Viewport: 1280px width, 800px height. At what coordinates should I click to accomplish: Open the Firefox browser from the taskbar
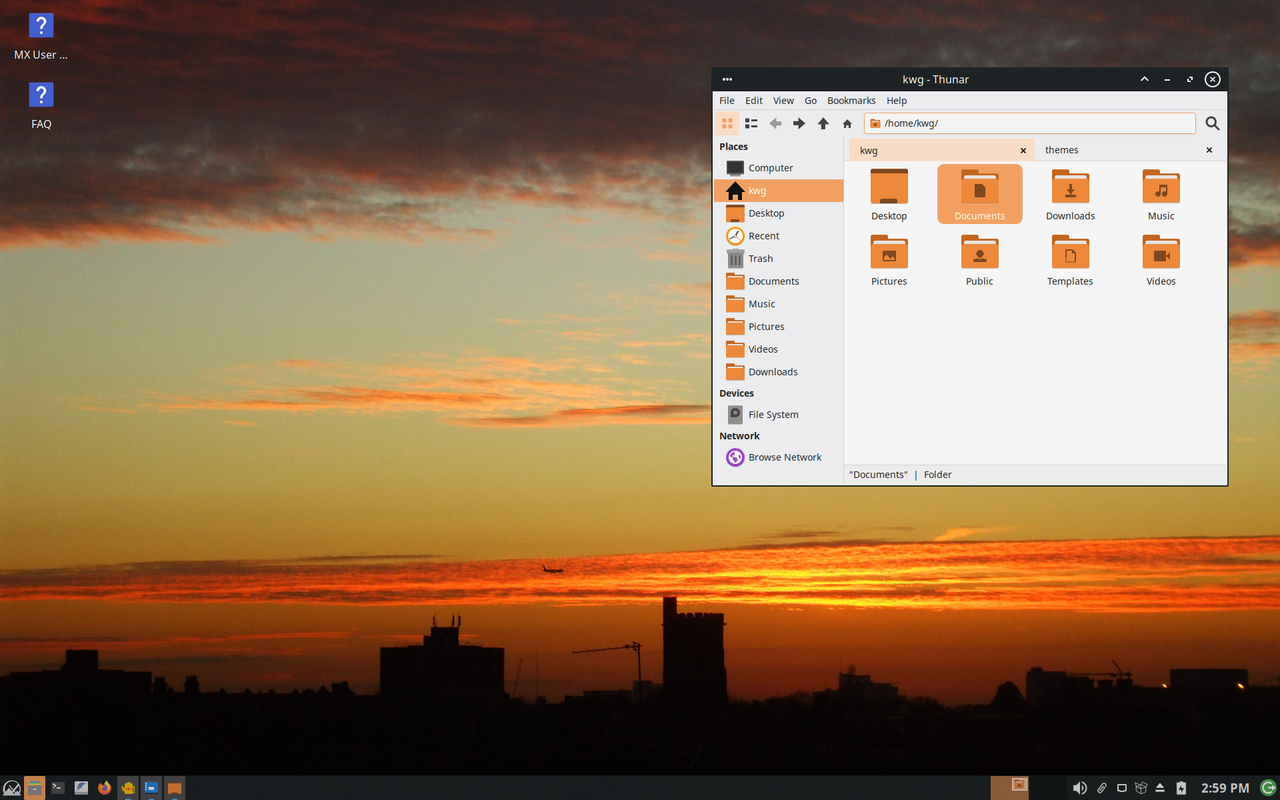pyautogui.click(x=104, y=788)
